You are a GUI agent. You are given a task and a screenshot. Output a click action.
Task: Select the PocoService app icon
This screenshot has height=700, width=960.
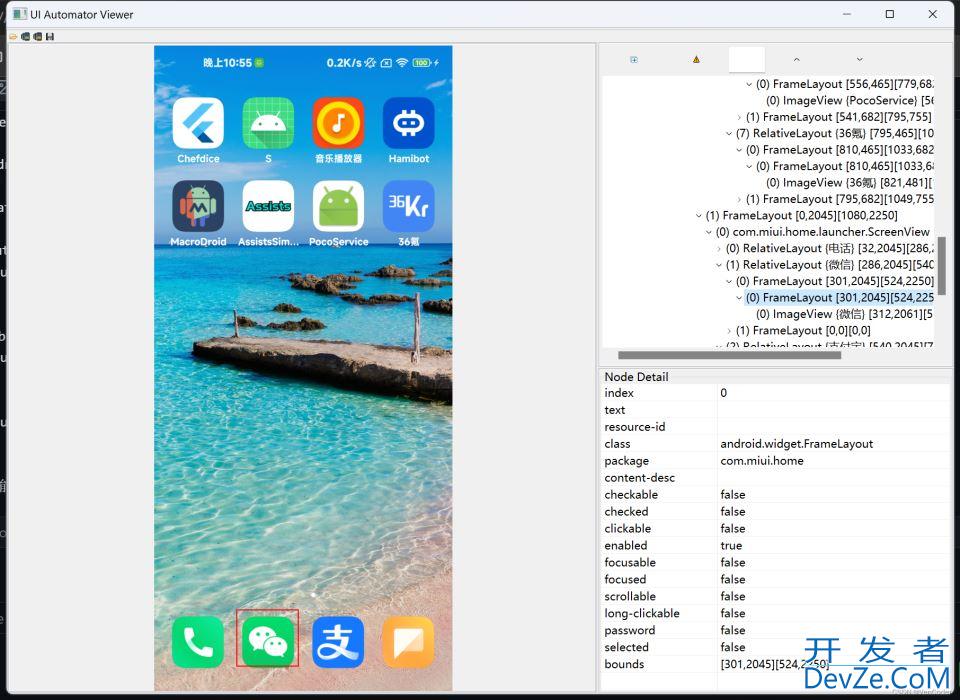coord(339,206)
